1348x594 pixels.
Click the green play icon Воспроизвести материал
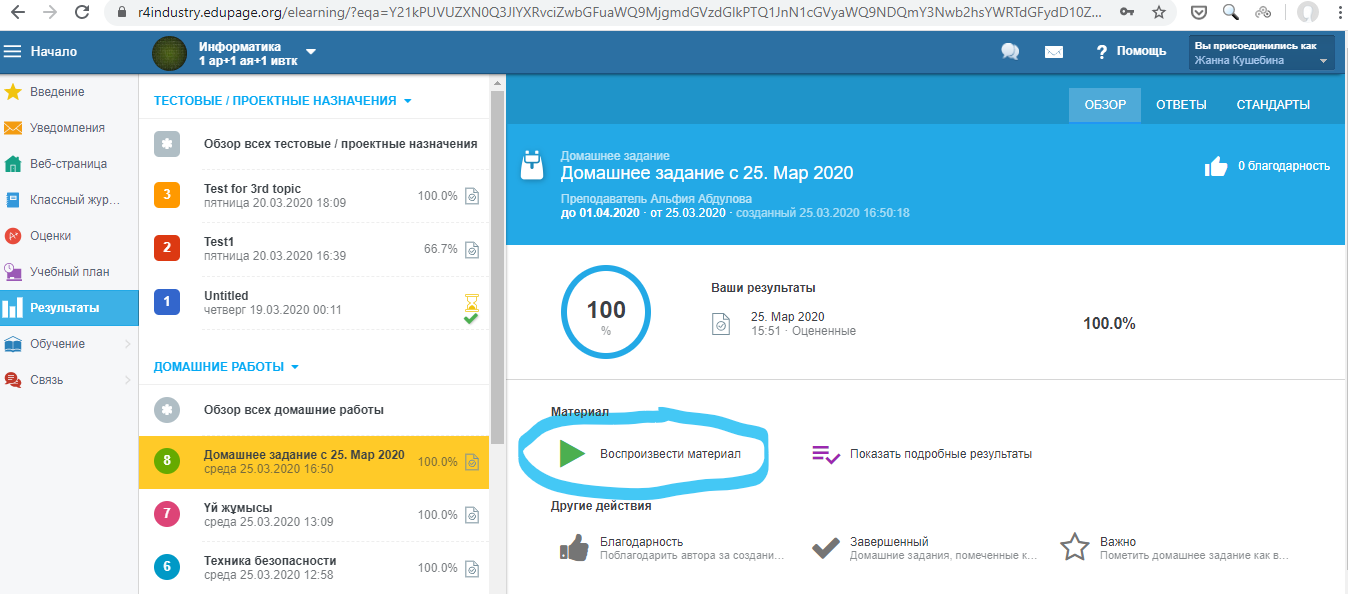click(572, 453)
